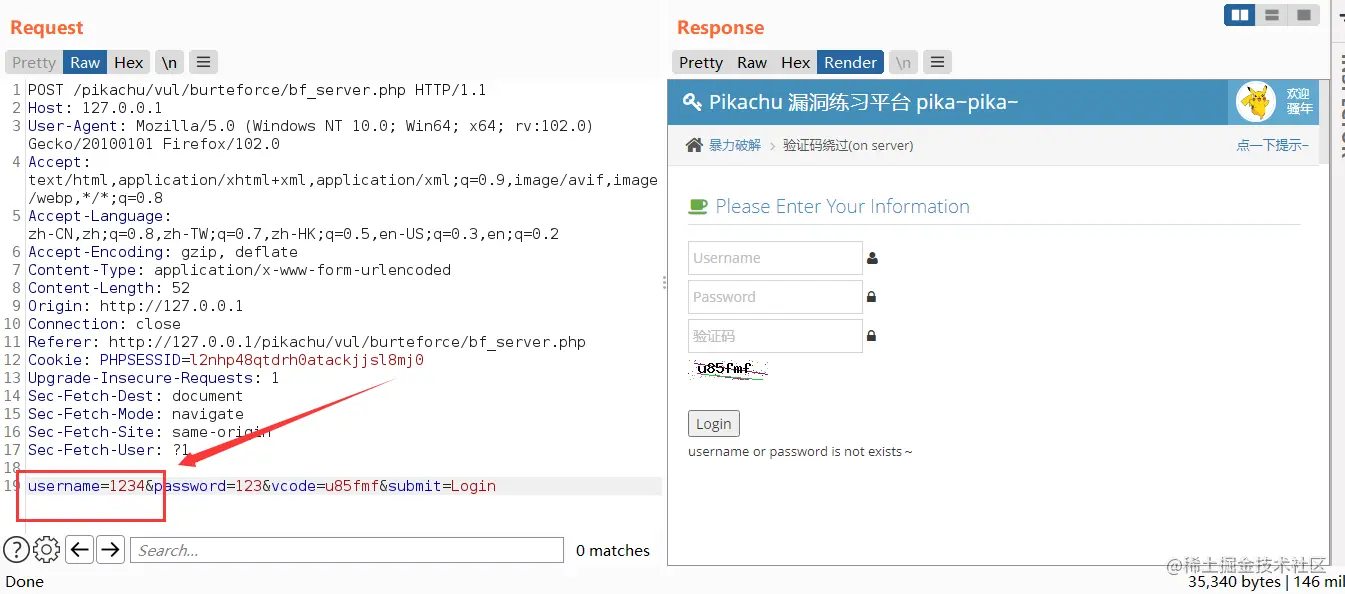Click the Sec-Fetch-Mode: navigate line

coord(136,414)
